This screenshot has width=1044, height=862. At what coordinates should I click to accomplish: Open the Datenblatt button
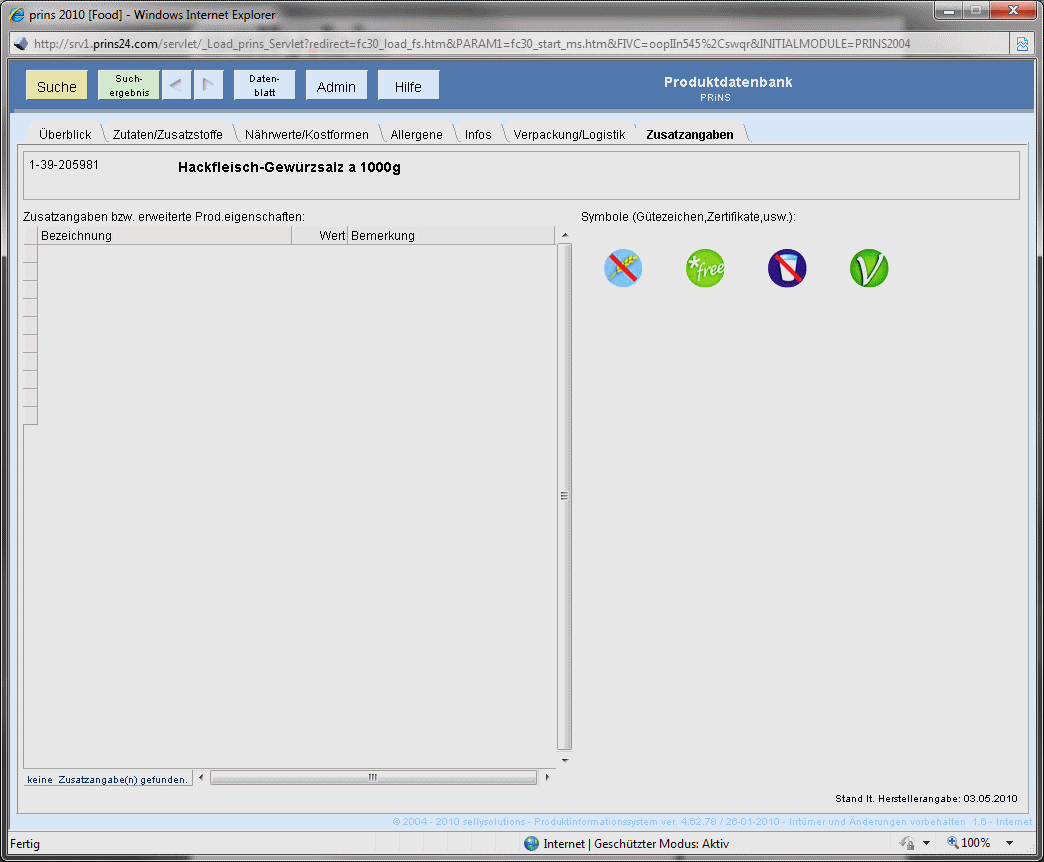[264, 85]
